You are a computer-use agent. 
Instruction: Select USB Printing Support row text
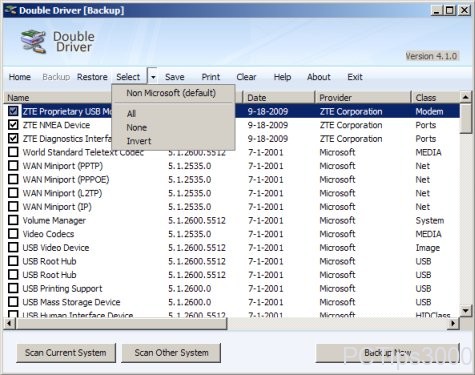(62, 288)
